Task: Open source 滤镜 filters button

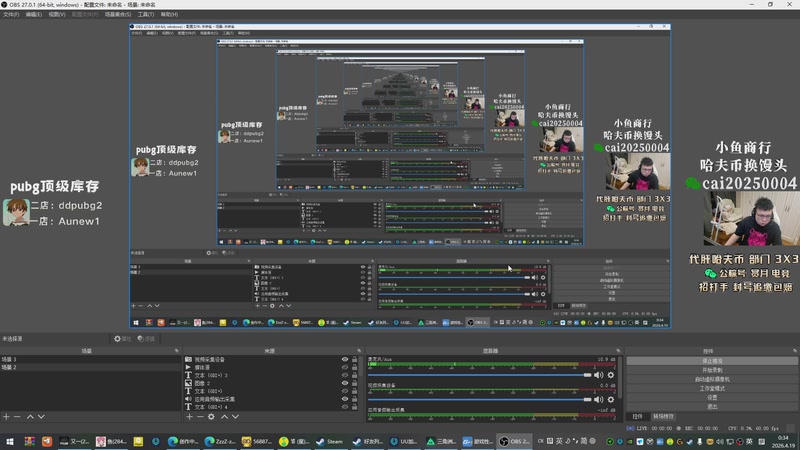Action: [x=146, y=339]
